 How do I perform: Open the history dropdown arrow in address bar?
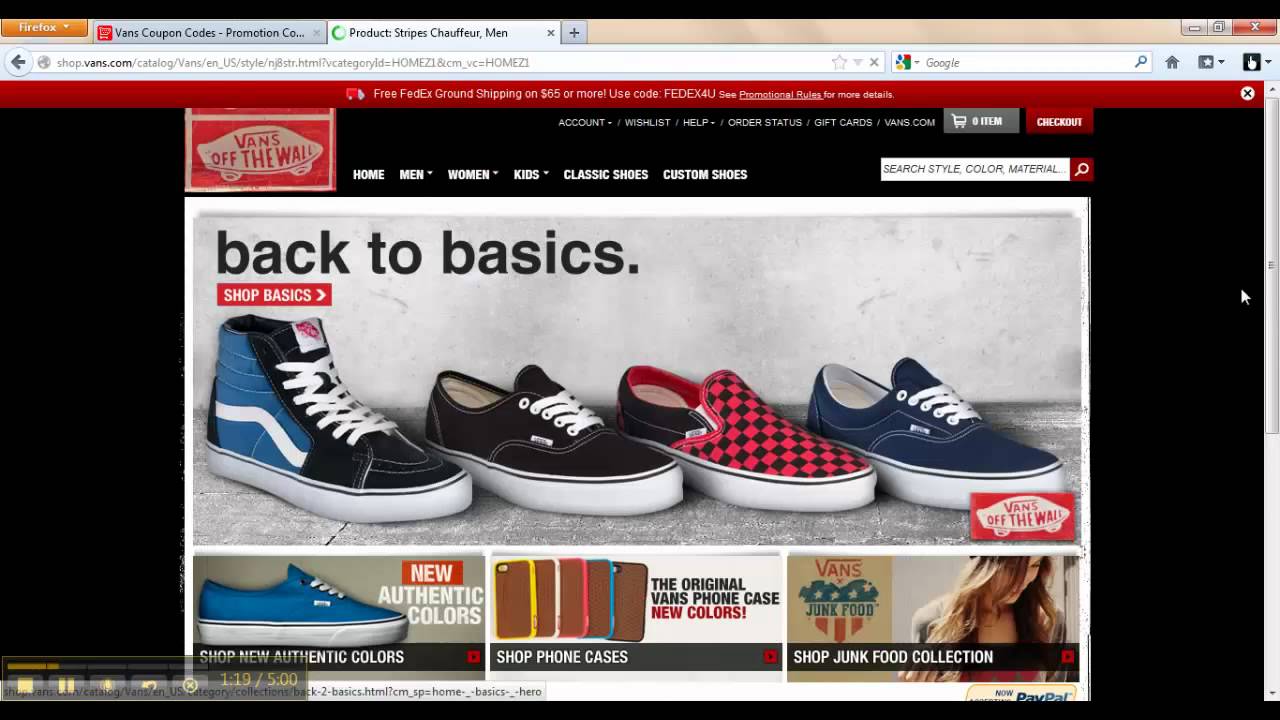point(857,62)
